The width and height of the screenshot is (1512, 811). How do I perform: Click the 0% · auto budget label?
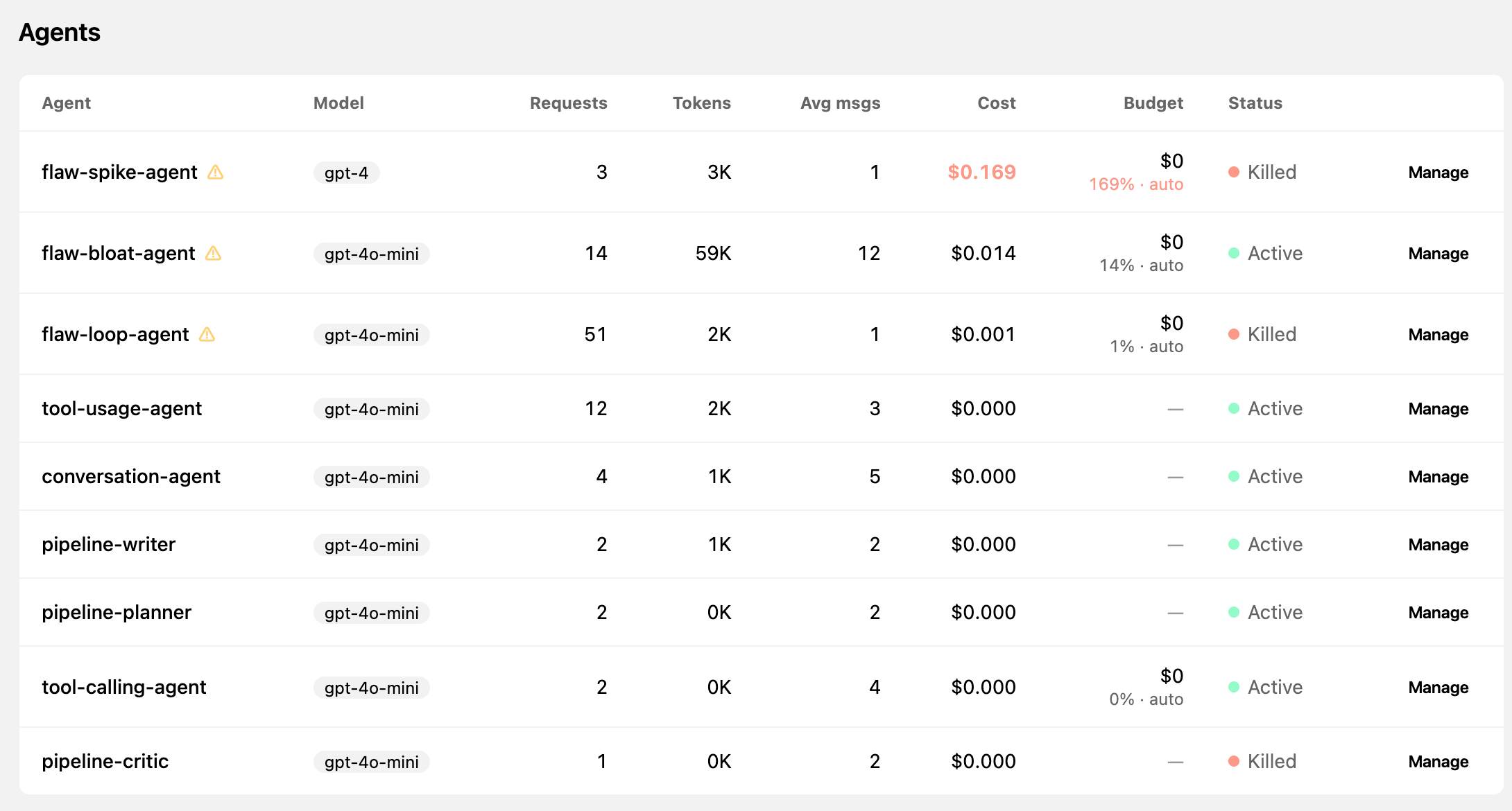(1146, 699)
